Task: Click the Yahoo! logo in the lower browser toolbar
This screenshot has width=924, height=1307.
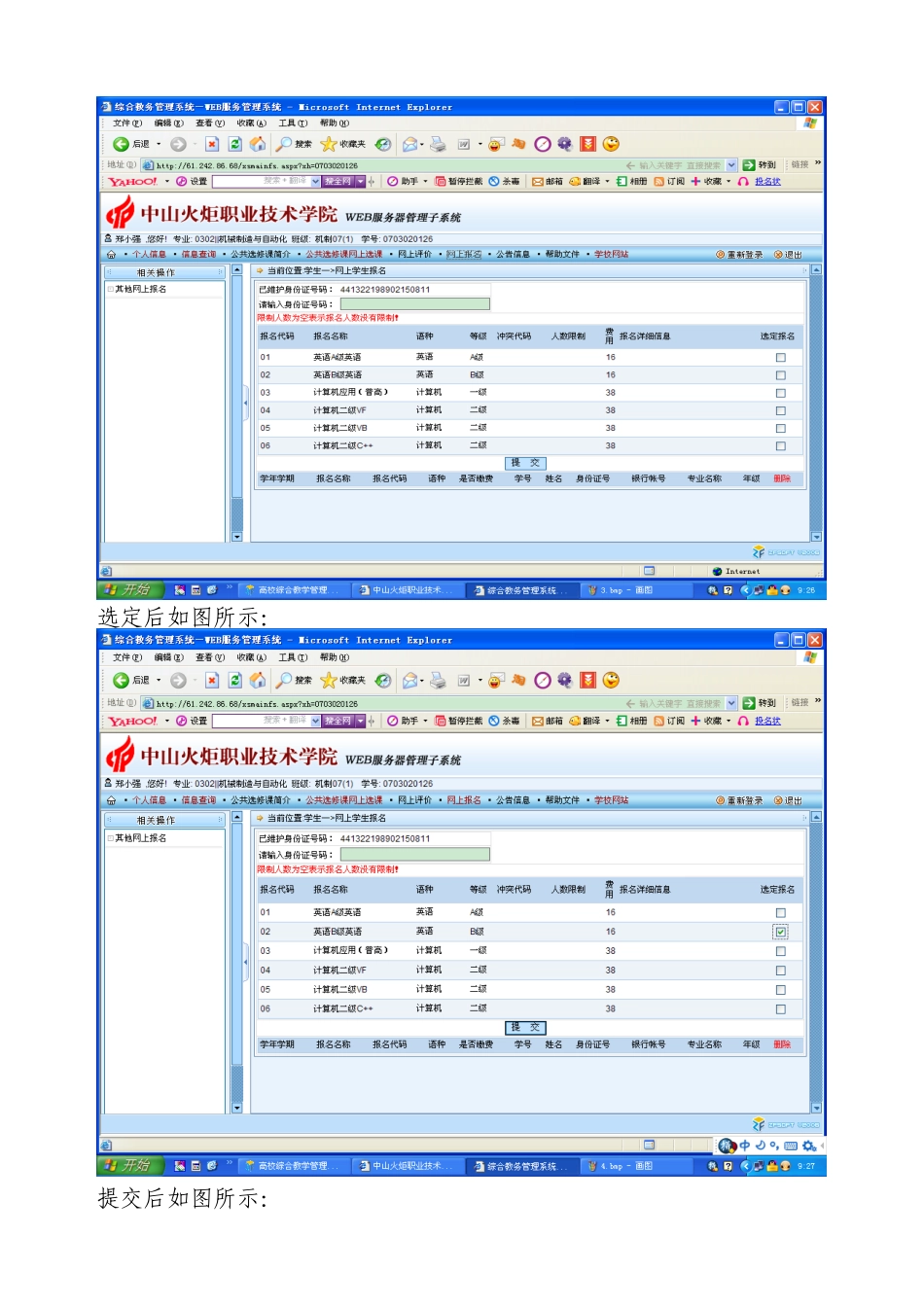Action: (x=132, y=721)
